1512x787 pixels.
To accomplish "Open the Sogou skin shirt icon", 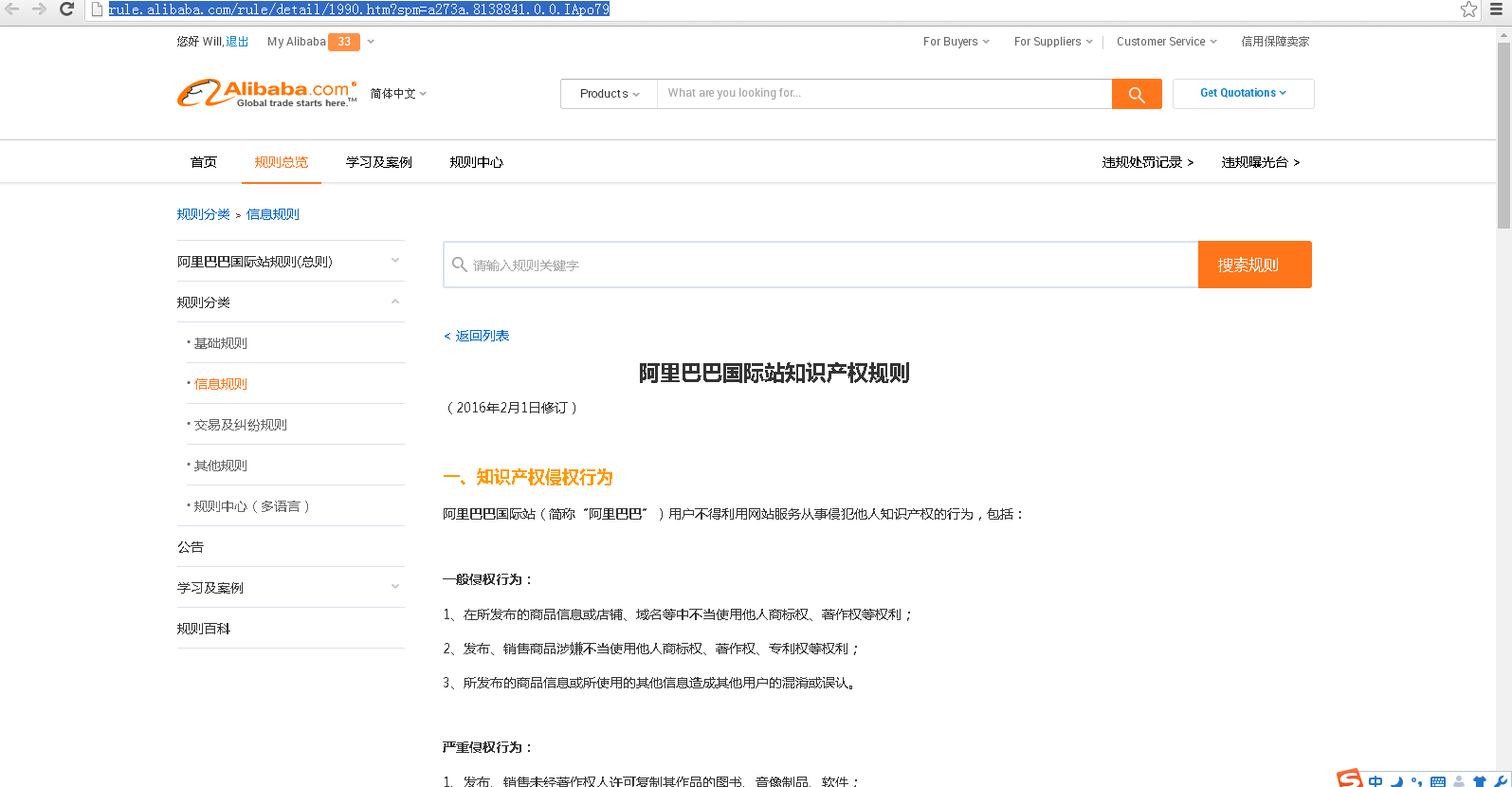I will point(1479,781).
